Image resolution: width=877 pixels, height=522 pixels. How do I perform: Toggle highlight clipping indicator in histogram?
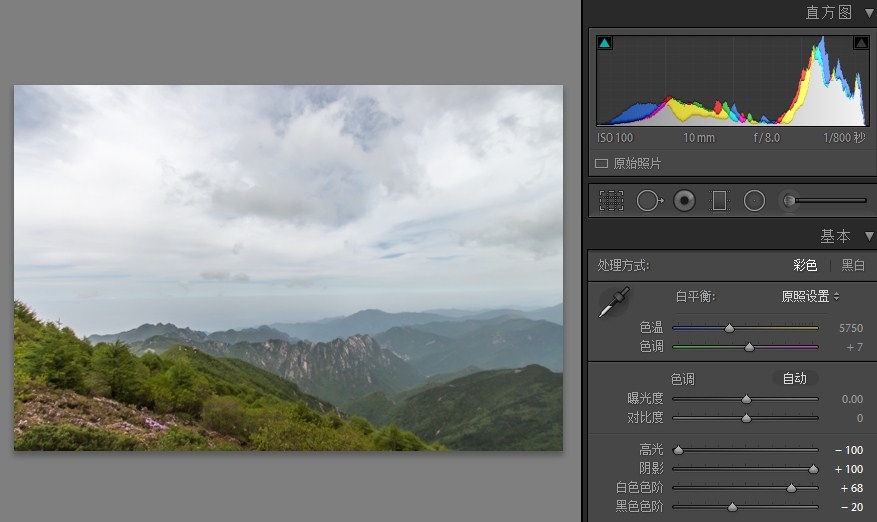(x=860, y=43)
